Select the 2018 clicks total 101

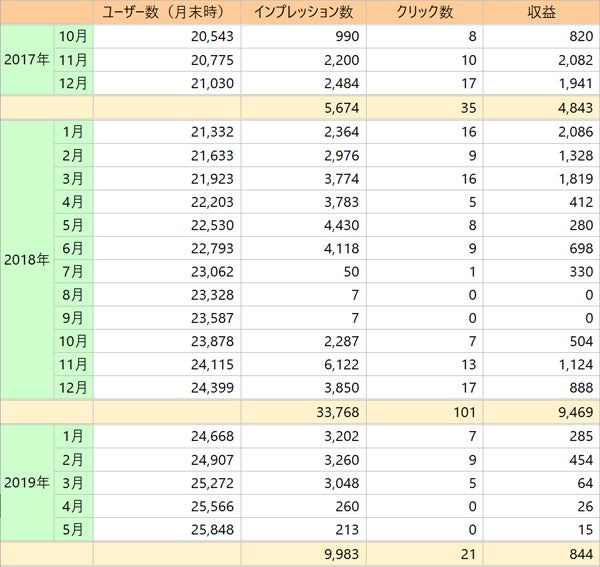pos(424,411)
